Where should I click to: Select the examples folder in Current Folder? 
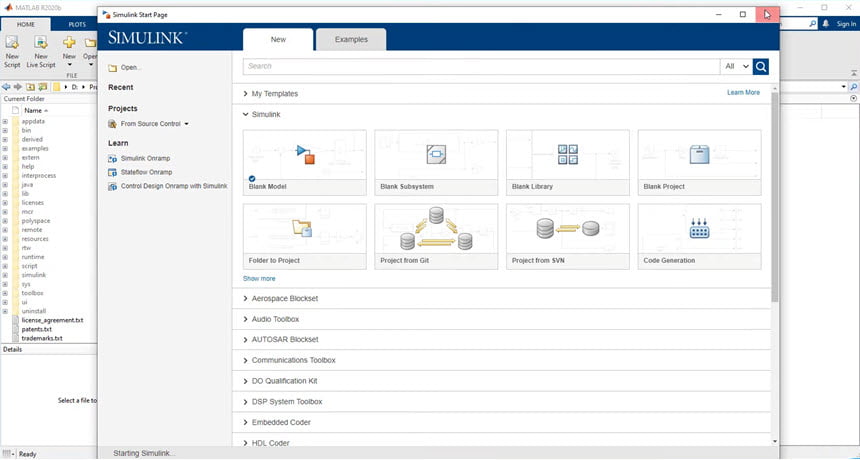(35, 149)
